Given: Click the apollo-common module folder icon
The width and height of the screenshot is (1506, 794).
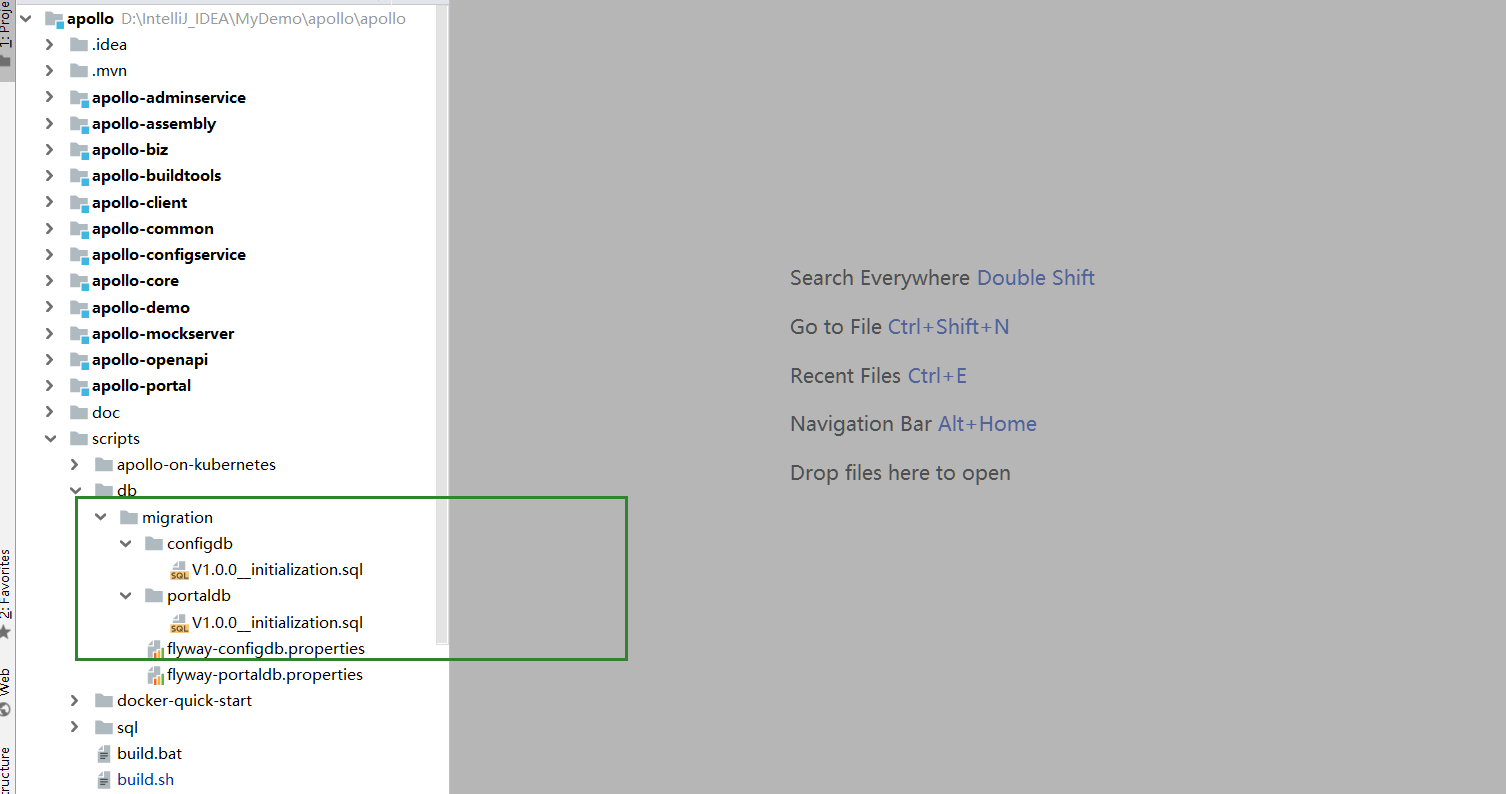Looking at the screenshot, I should [x=79, y=229].
